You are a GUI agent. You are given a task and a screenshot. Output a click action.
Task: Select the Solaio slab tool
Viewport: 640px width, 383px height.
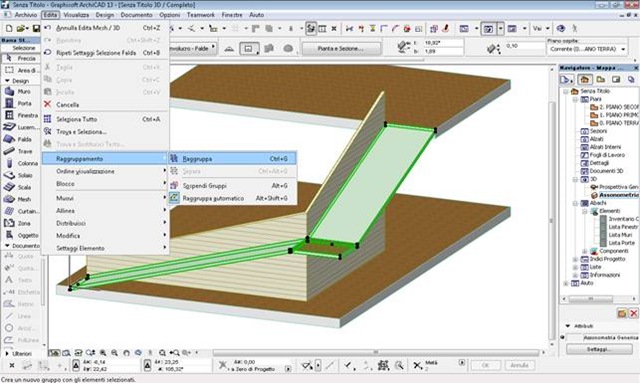click(x=20, y=175)
